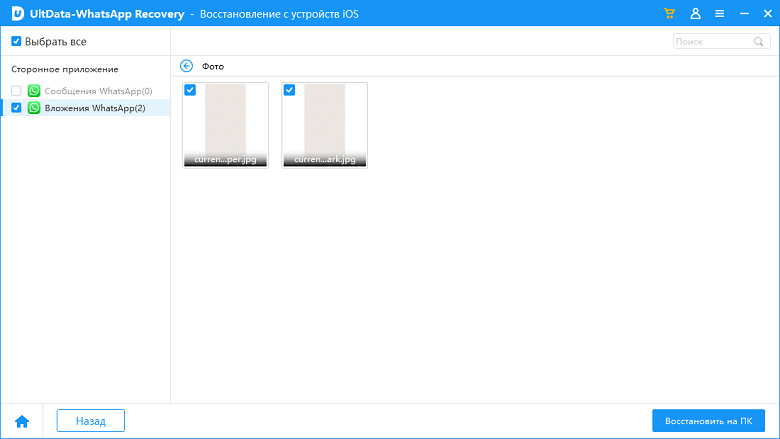780x439 pixels.
Task: Open the curren...ark.jpg thumbnail
Action: pos(325,120)
